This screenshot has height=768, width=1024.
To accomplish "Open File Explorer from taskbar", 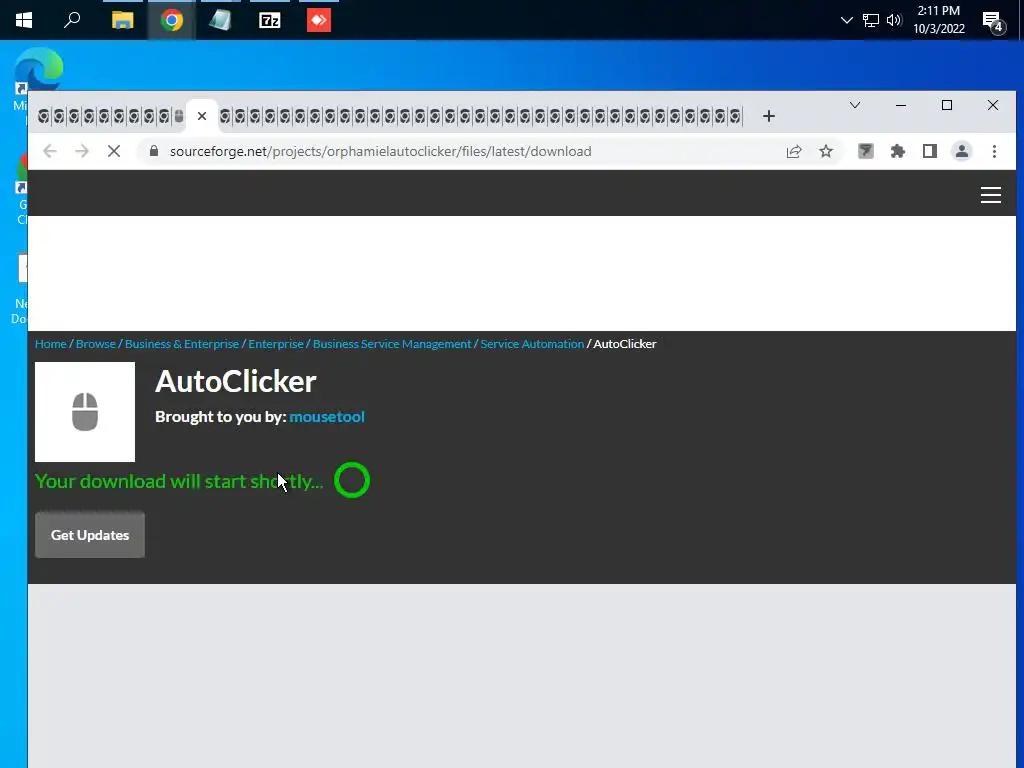I will (x=122, y=20).
